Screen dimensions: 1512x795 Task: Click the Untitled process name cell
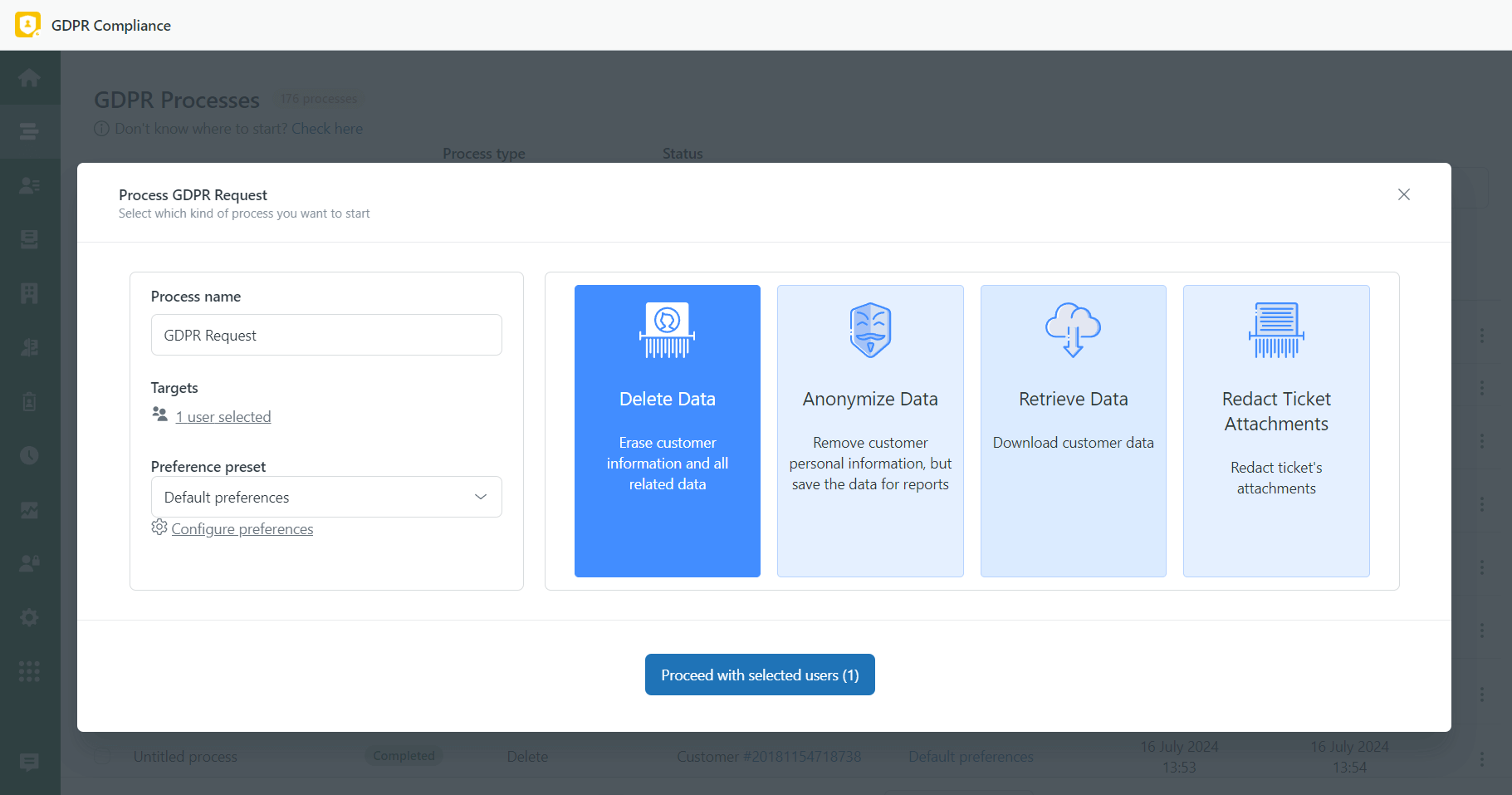coord(185,757)
